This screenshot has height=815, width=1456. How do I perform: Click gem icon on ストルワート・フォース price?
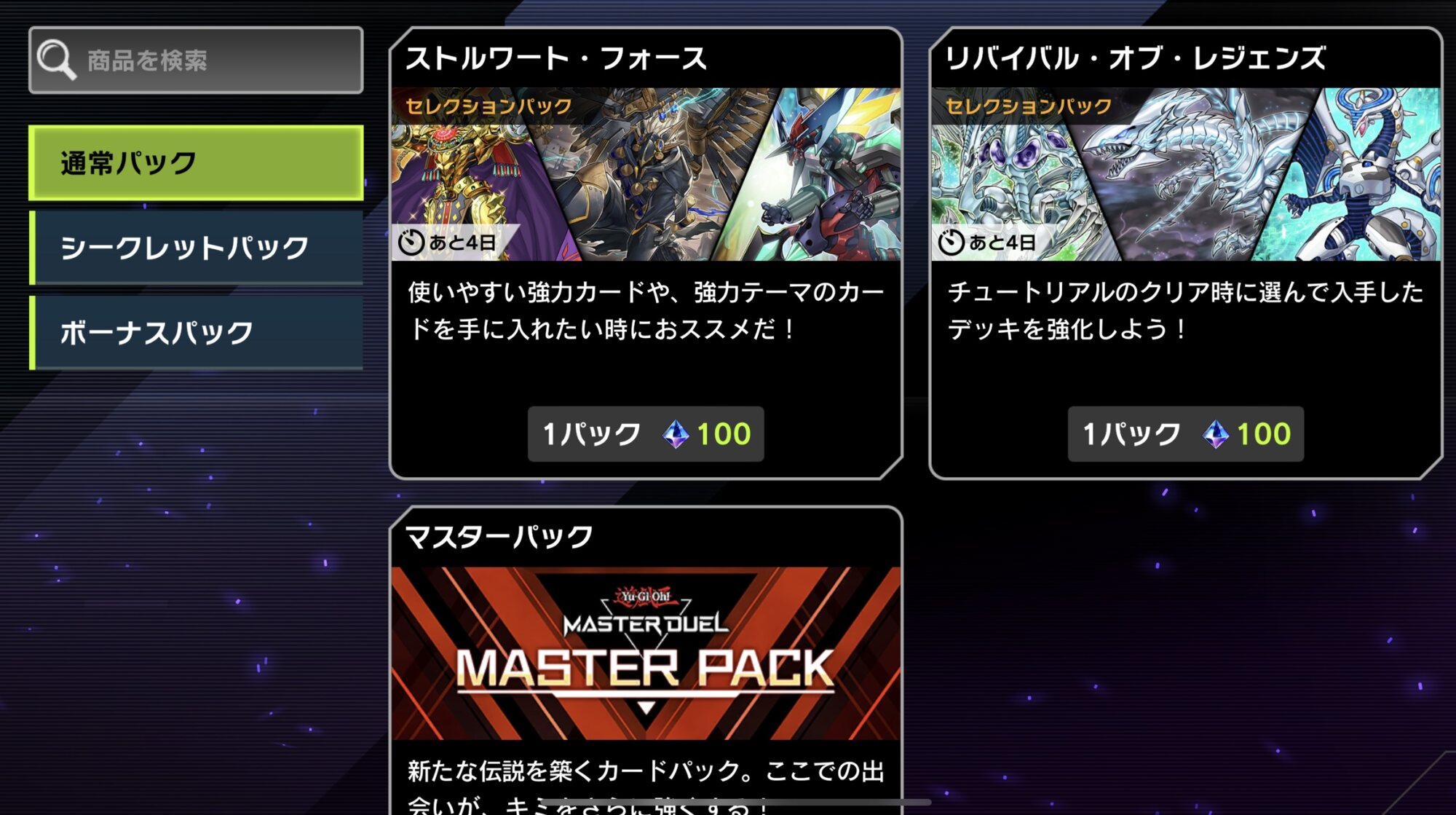[676, 435]
